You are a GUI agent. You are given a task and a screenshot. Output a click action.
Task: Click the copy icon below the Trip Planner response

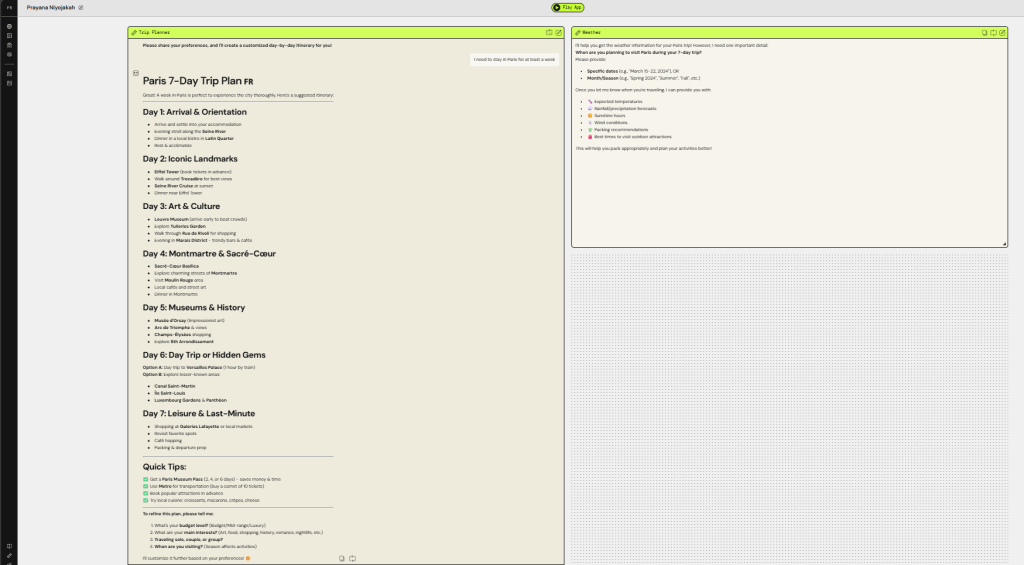coord(342,558)
